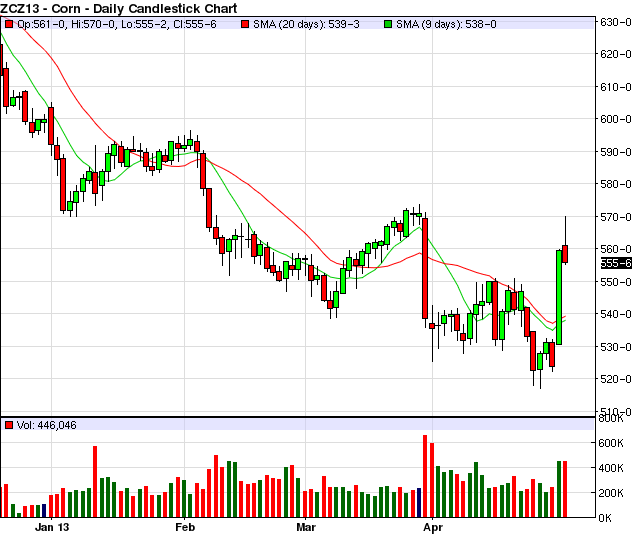Click the 600K volume axis label
Viewport: 640px width, 536px height.
pos(611,443)
